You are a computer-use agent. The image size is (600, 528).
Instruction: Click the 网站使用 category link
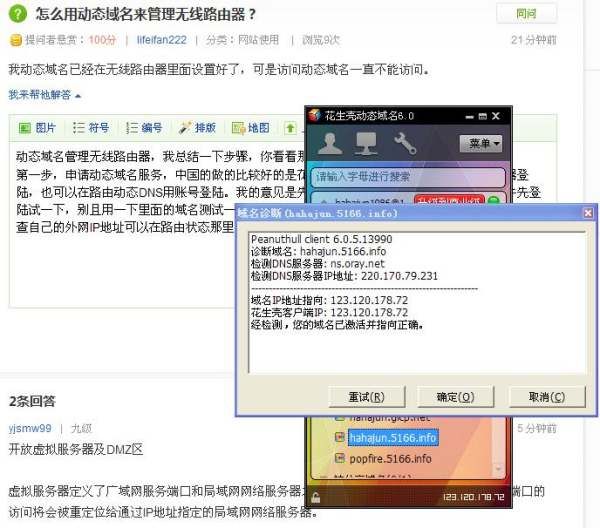click(x=259, y=40)
